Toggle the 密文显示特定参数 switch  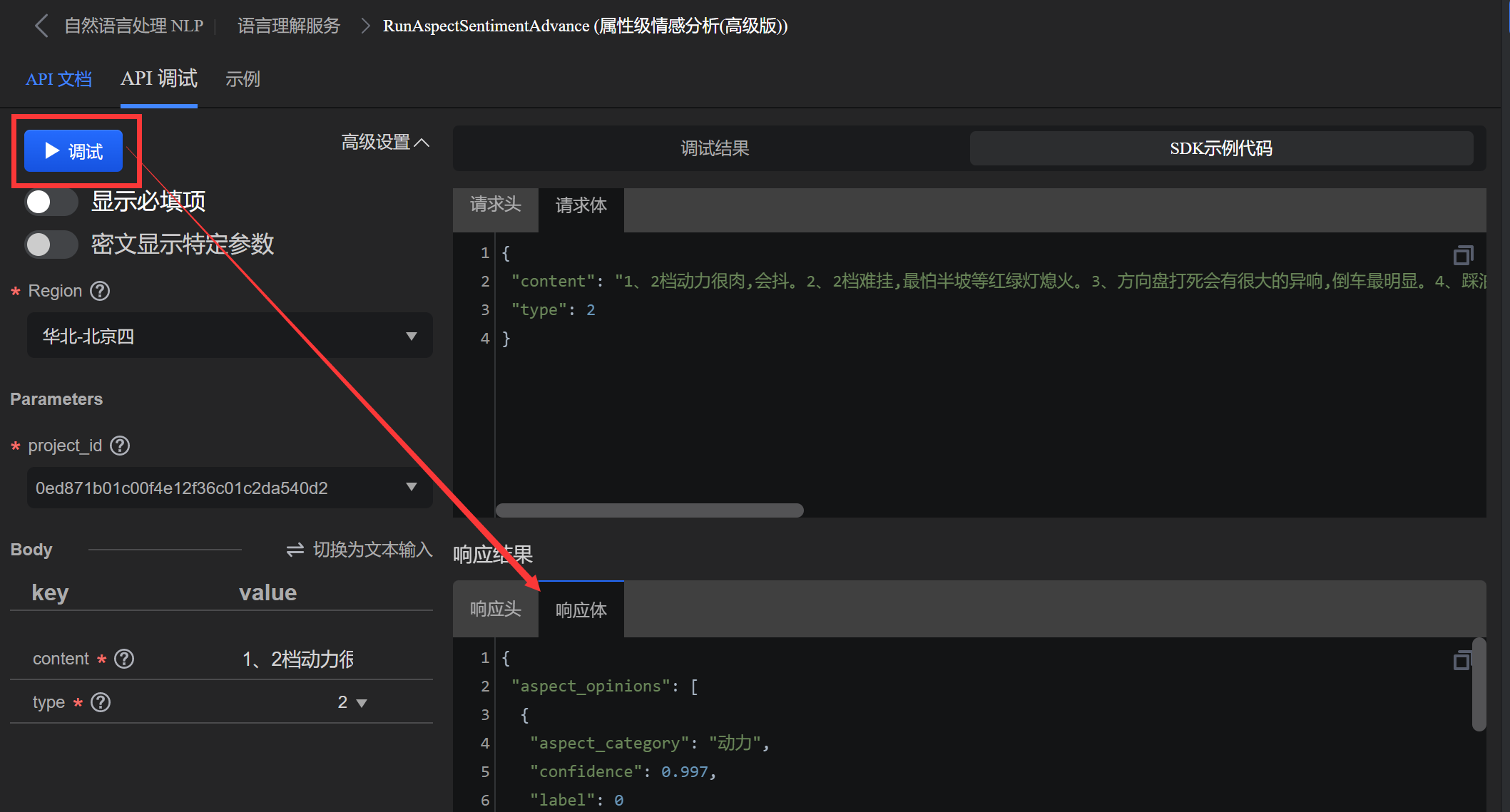tap(51, 245)
